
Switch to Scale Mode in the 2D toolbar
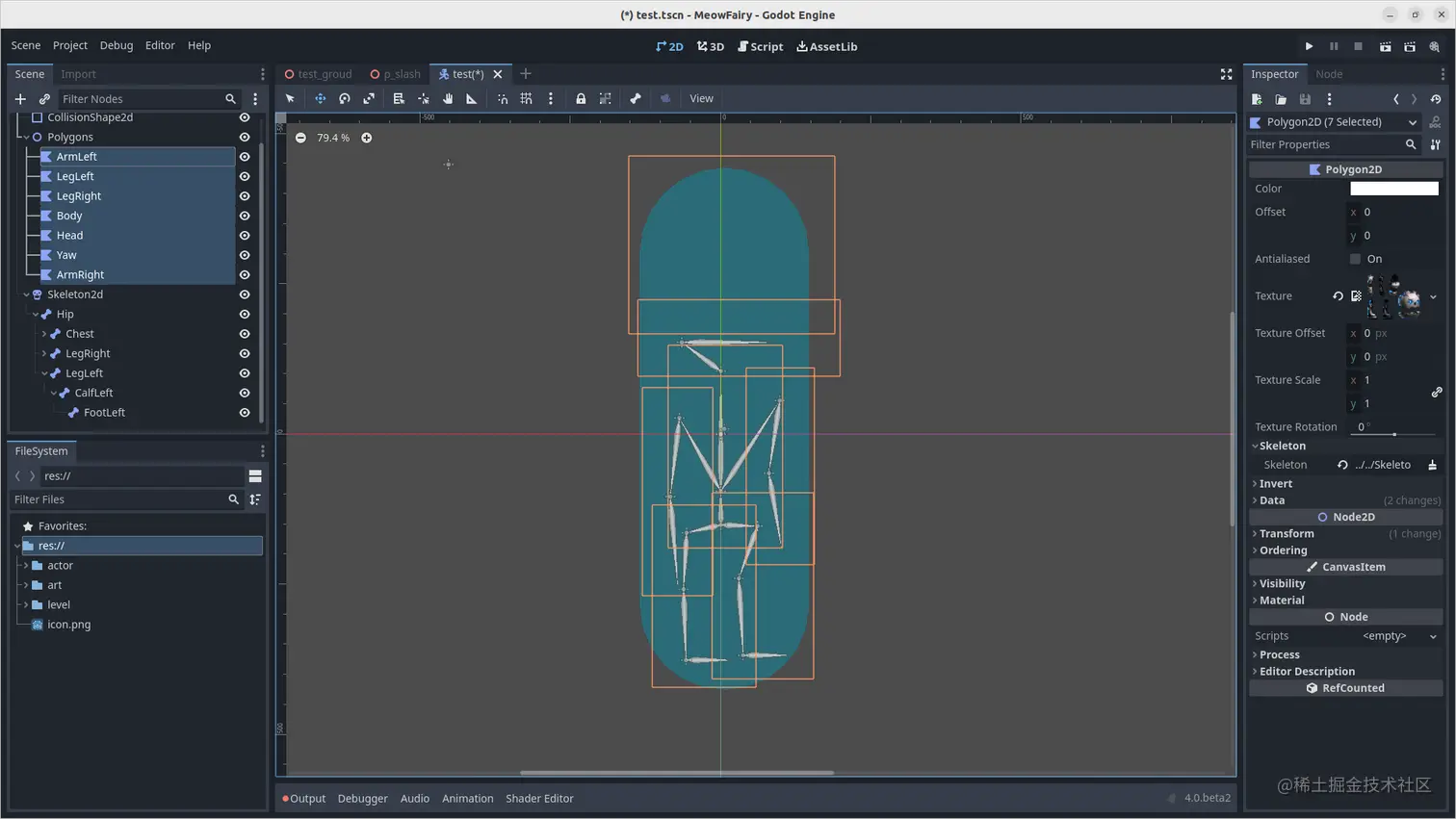pyautogui.click(x=369, y=98)
